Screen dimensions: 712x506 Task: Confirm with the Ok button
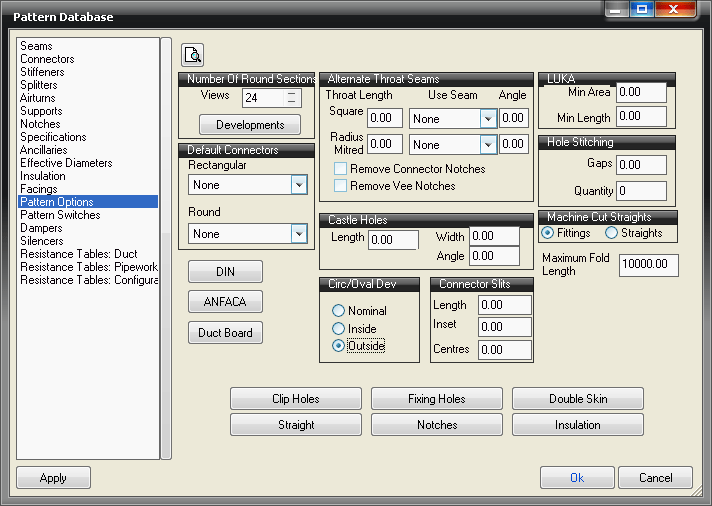577,477
